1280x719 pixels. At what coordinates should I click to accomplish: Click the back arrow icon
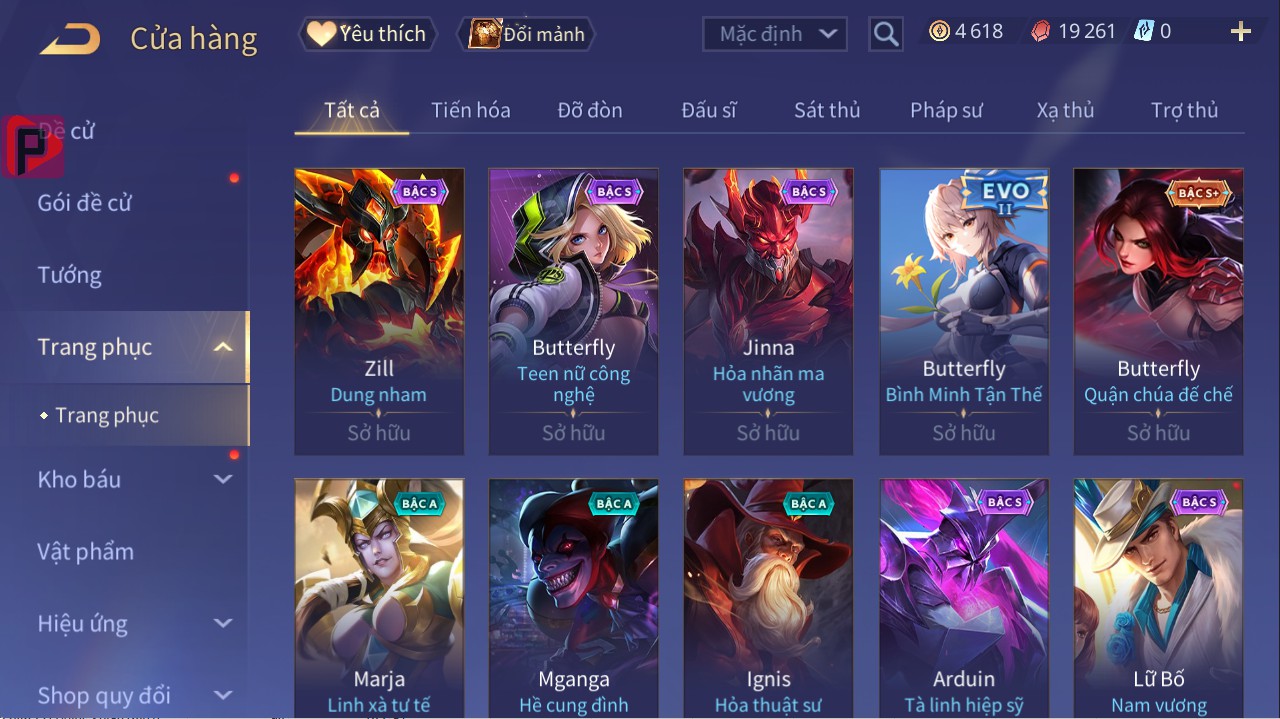coord(70,40)
